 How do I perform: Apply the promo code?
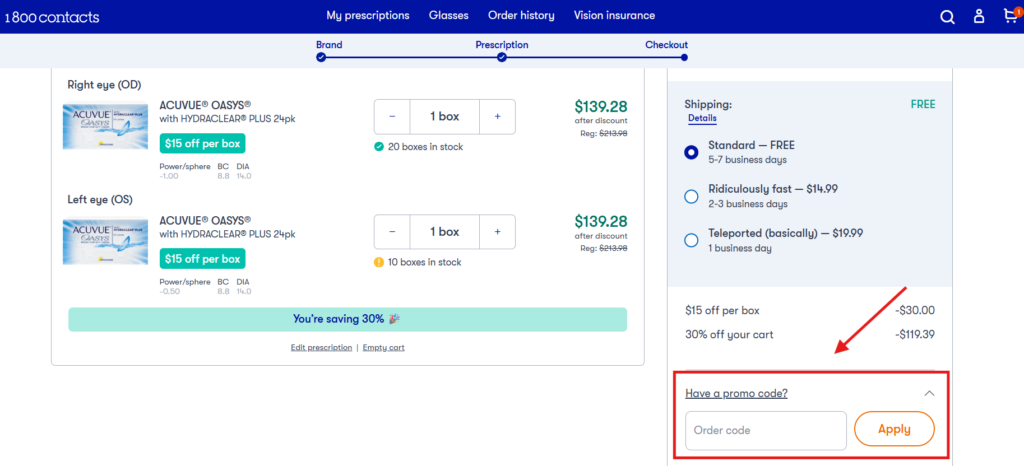[894, 429]
